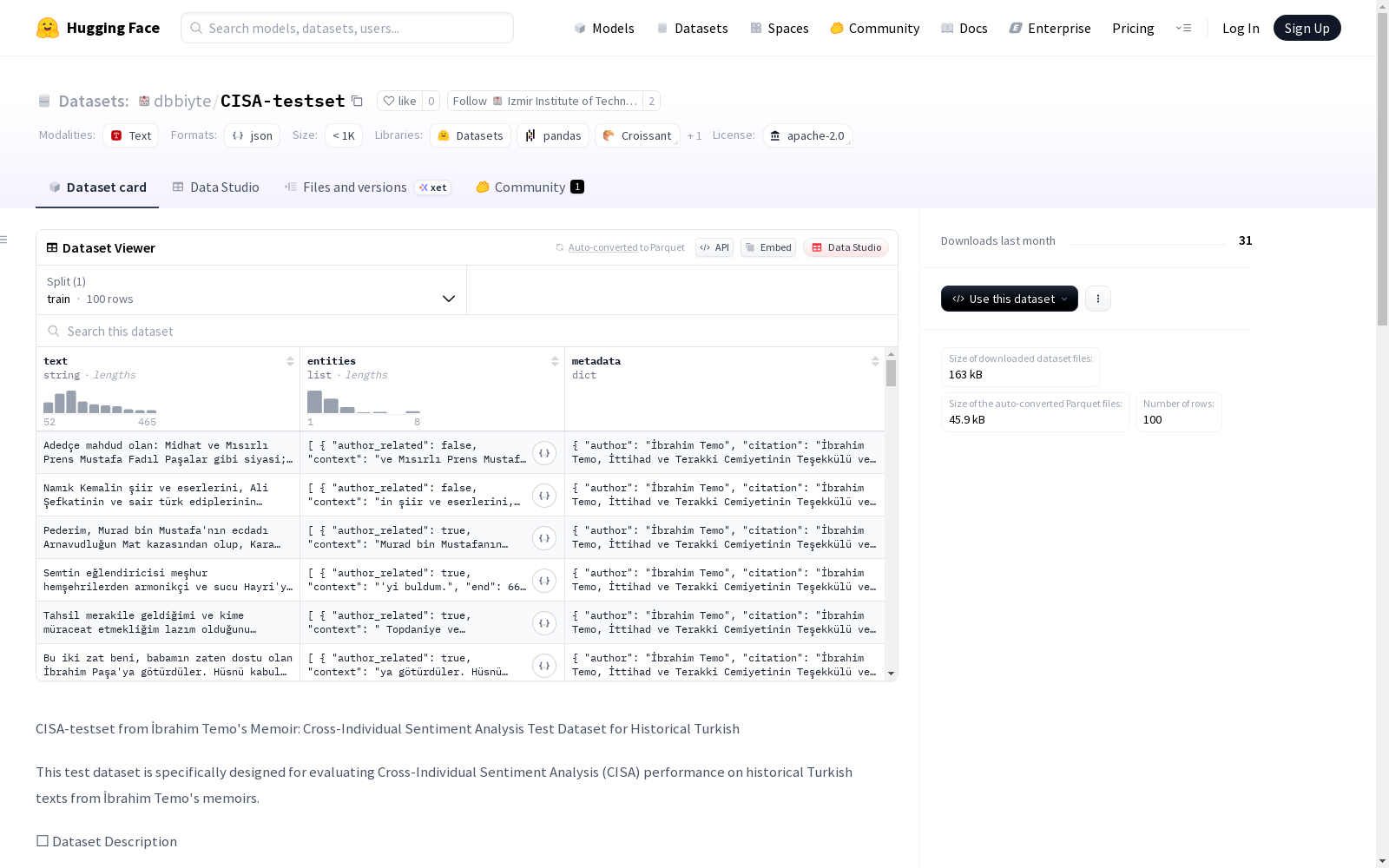Open Models in top navigation
Screen dimensions: 1389x868
coord(604,28)
